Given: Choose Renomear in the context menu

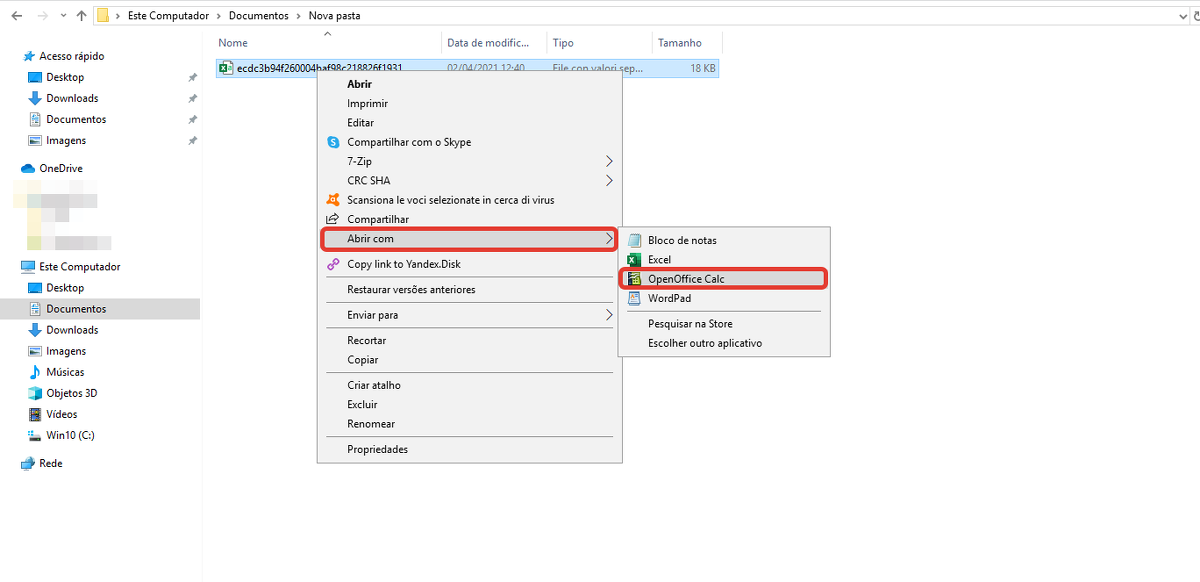Looking at the screenshot, I should pos(371,424).
